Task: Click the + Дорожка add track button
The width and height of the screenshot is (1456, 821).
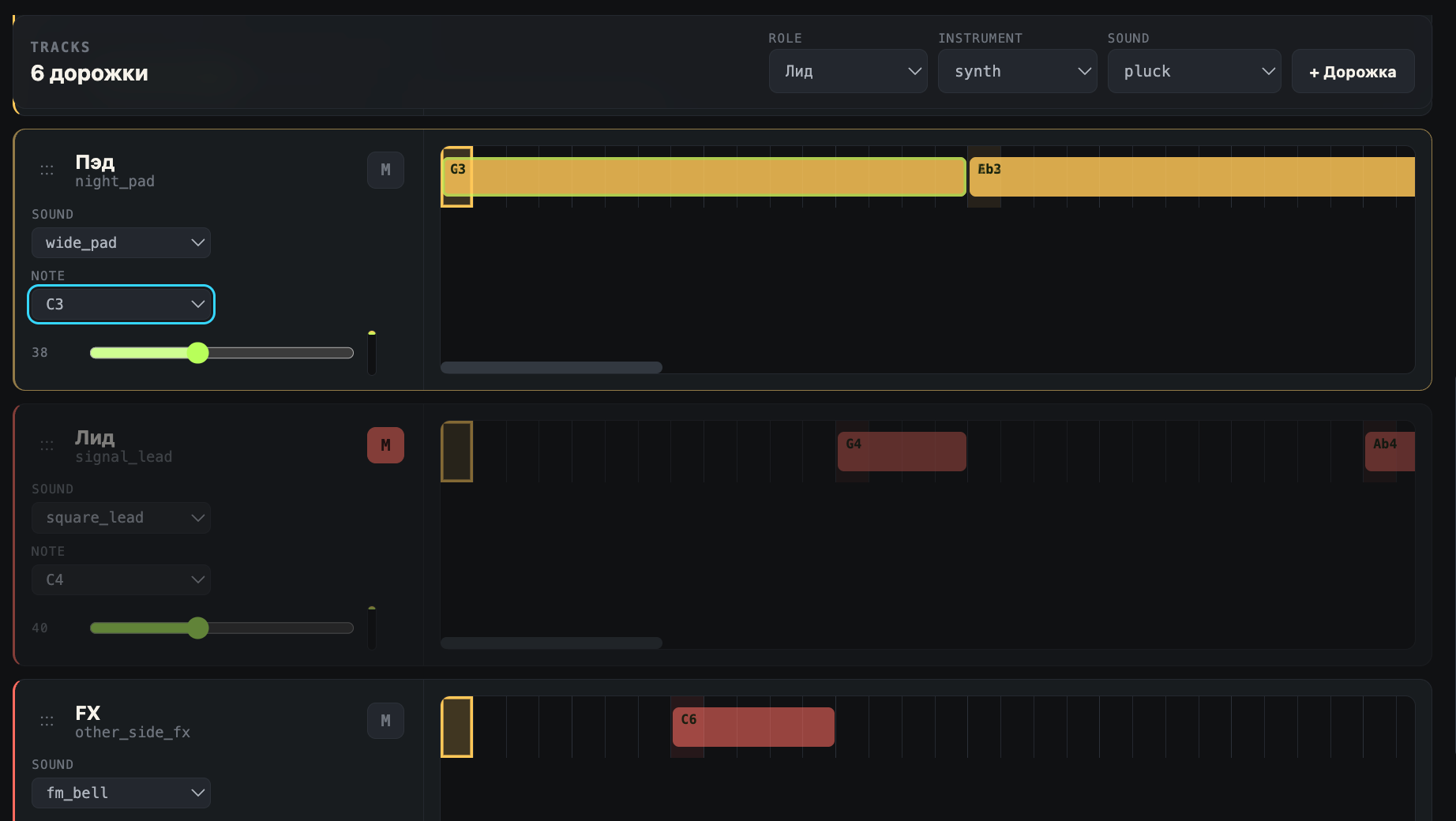Action: tap(1353, 71)
